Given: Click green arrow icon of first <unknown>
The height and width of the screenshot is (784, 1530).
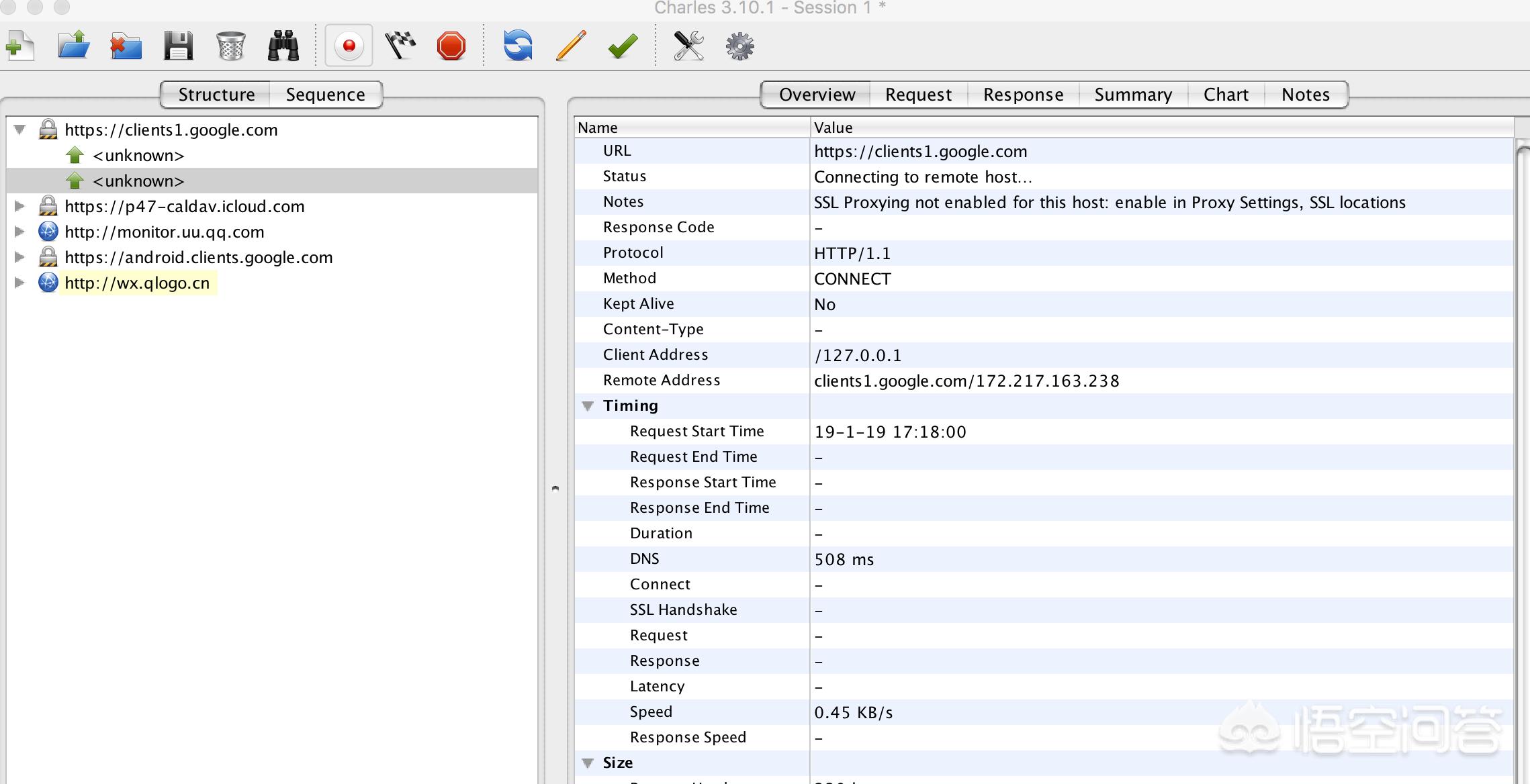Looking at the screenshot, I should tap(75, 155).
